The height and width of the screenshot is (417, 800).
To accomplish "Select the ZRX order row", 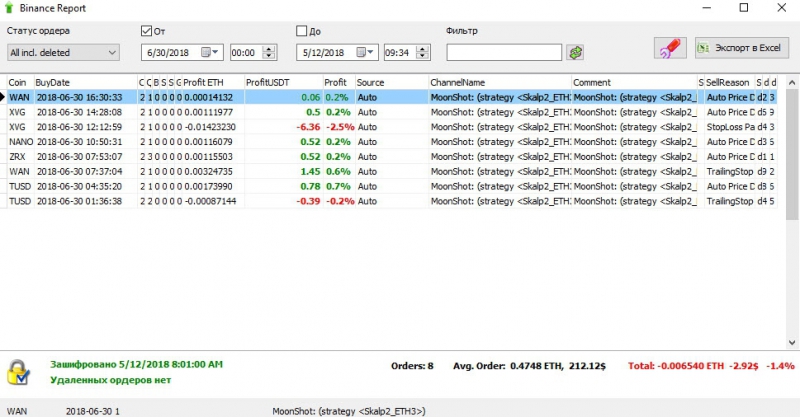I will coord(392,157).
